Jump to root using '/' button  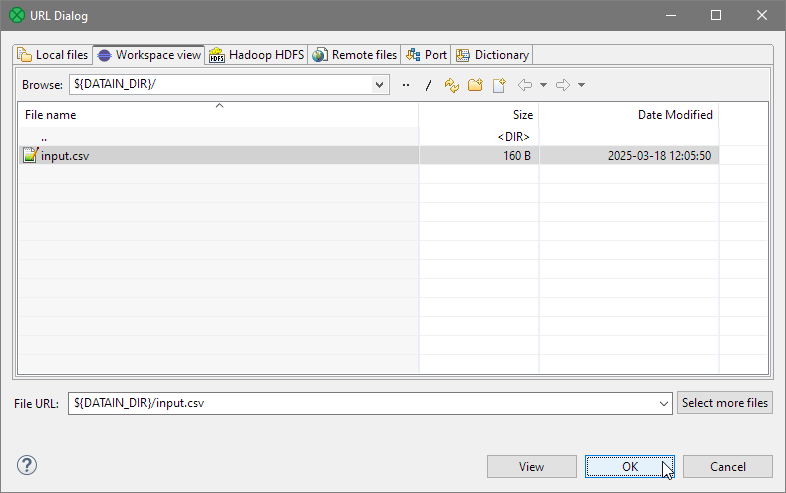[x=428, y=85]
